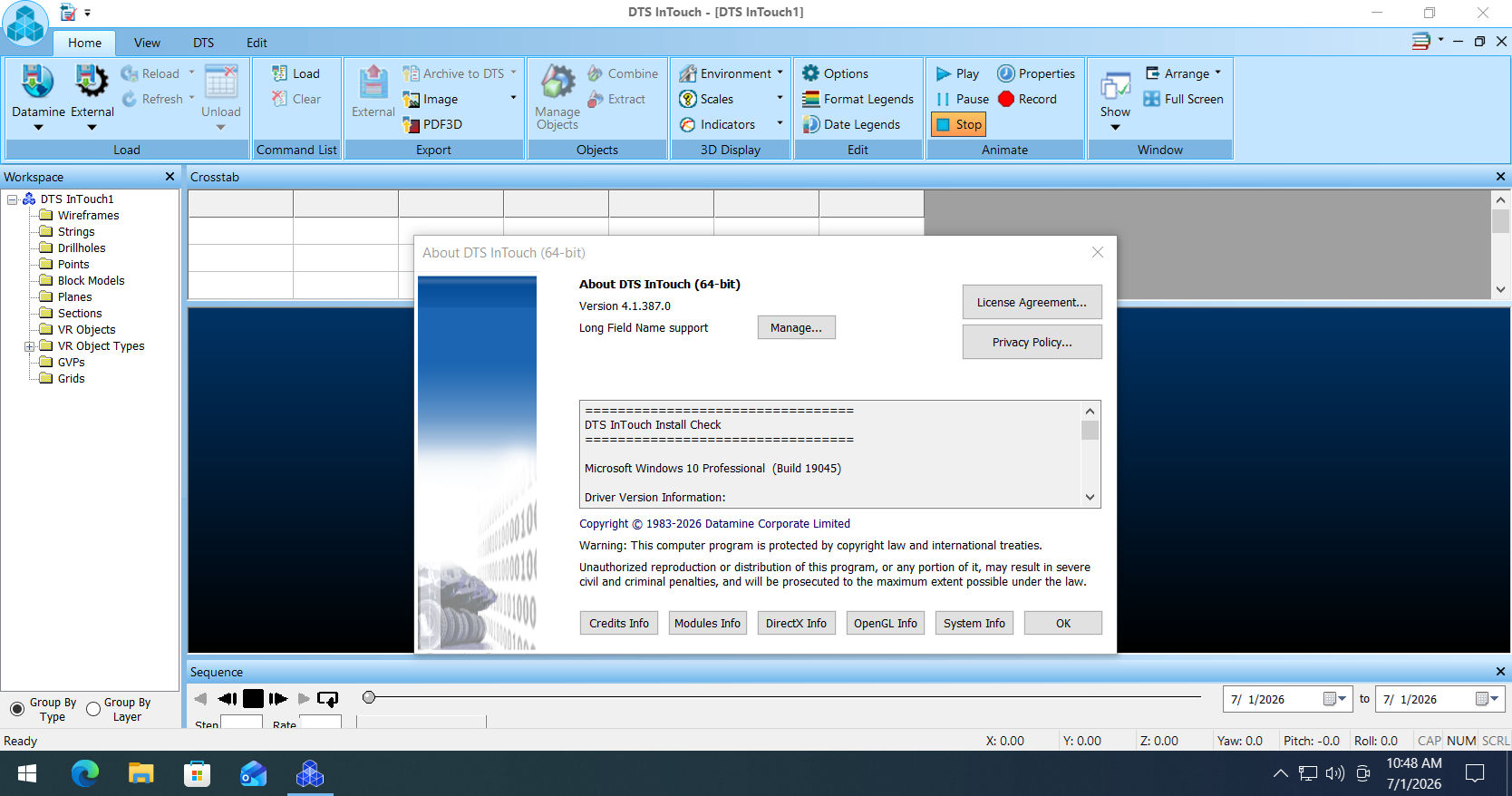1512x796 pixels.
Task: Open Microsoft Edge from taskbar
Action: (84, 773)
